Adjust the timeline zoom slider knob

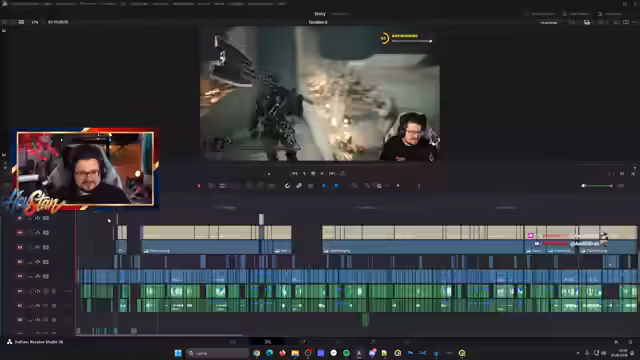pos(398,186)
